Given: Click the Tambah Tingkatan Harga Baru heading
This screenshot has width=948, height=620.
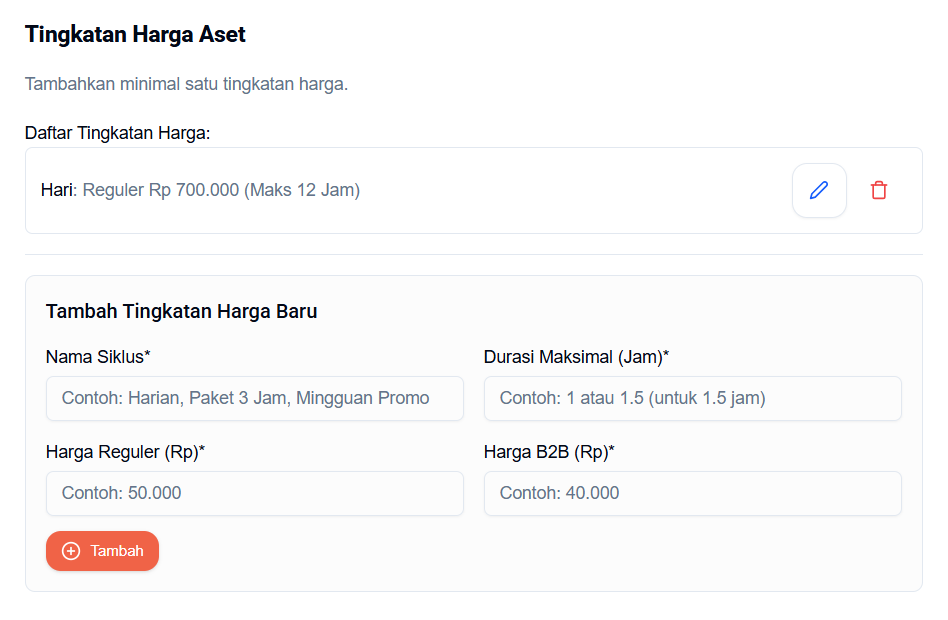Looking at the screenshot, I should coord(181,311).
